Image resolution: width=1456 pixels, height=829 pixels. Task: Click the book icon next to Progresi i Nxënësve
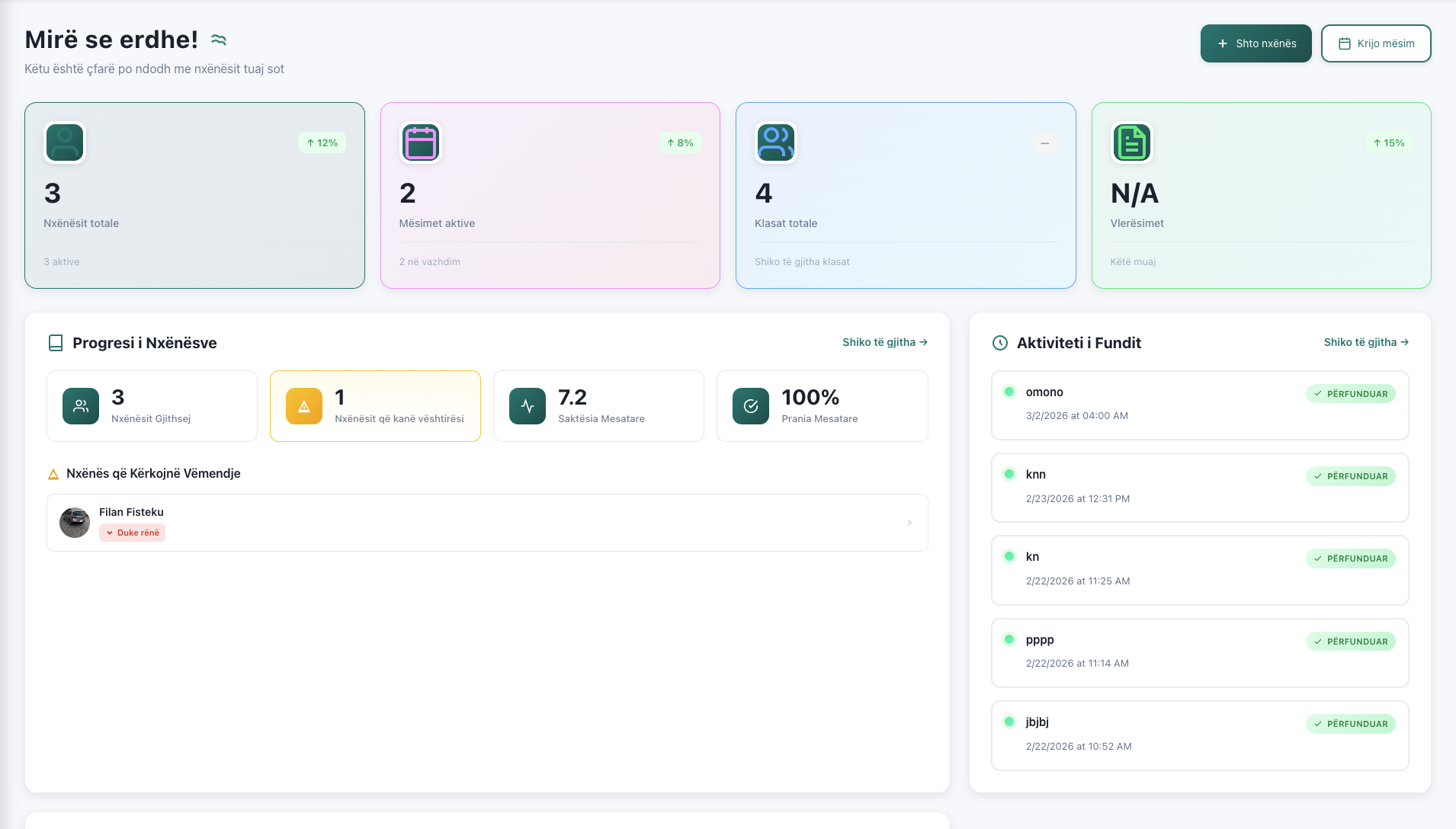(56, 344)
